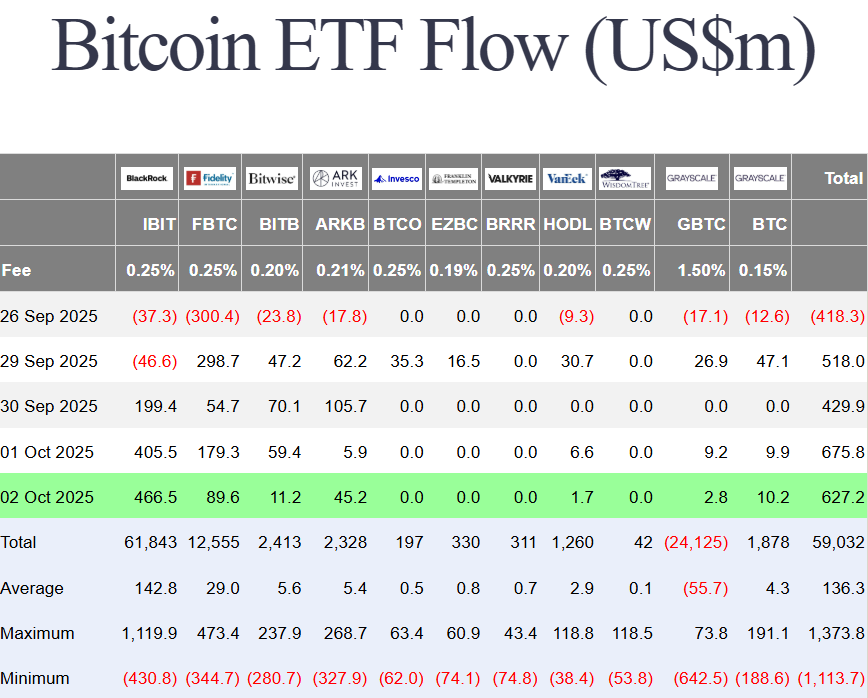The image size is (868, 698).
Task: Click the VanEck logo icon
Action: [567, 179]
